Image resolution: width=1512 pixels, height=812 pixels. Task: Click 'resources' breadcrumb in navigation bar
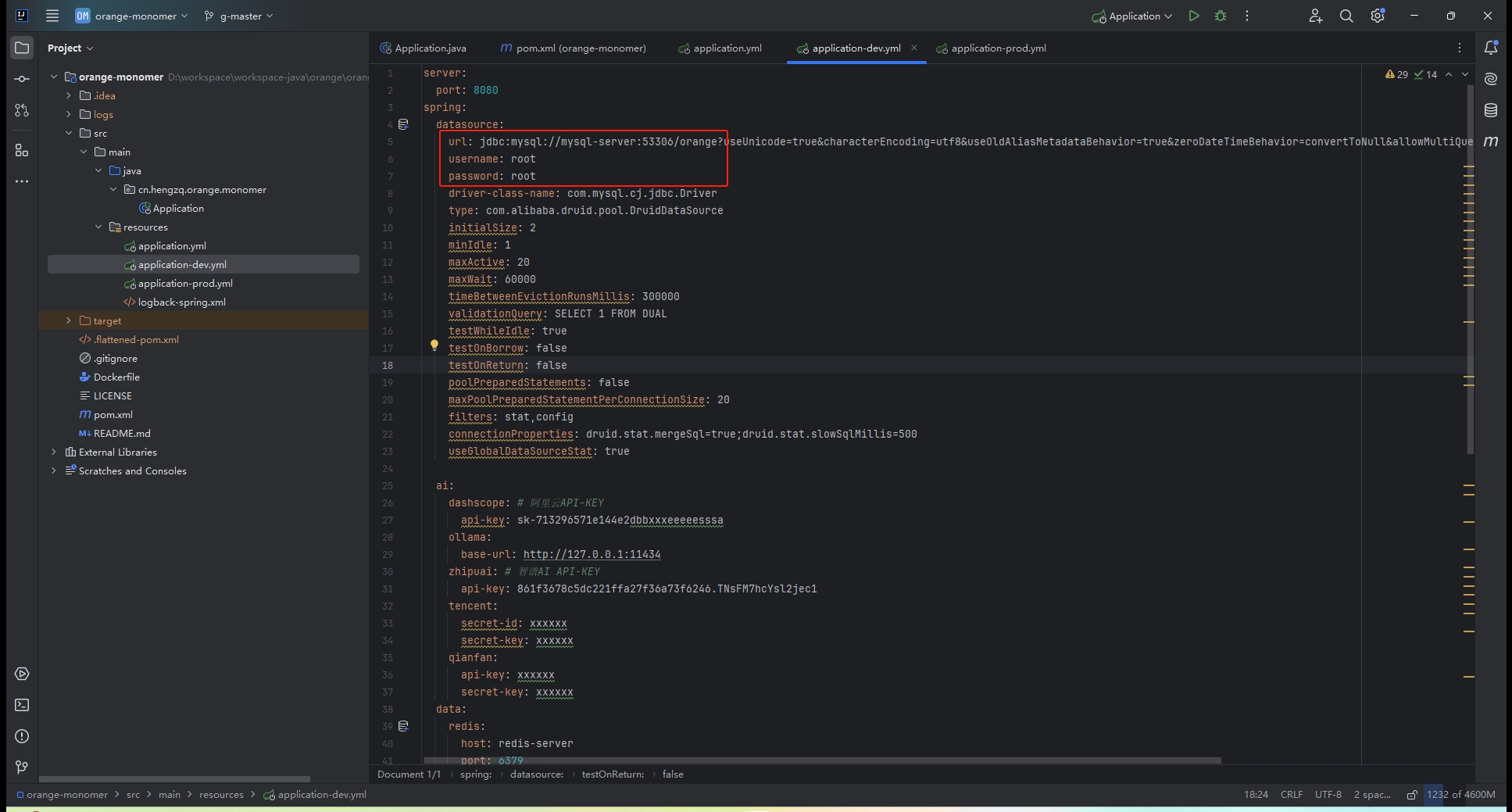[221, 795]
